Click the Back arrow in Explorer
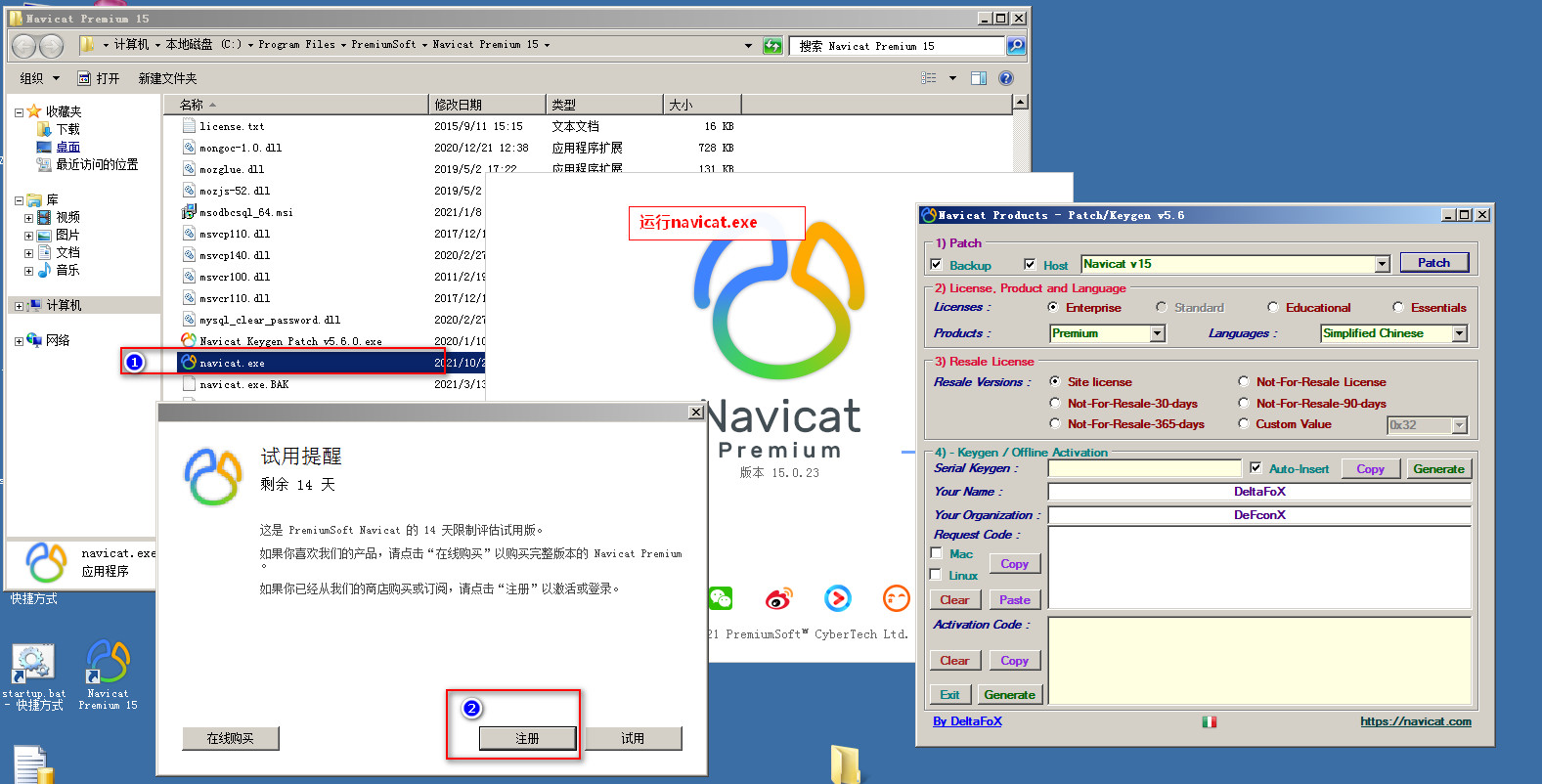Viewport: 1542px width, 784px height. tap(24, 46)
